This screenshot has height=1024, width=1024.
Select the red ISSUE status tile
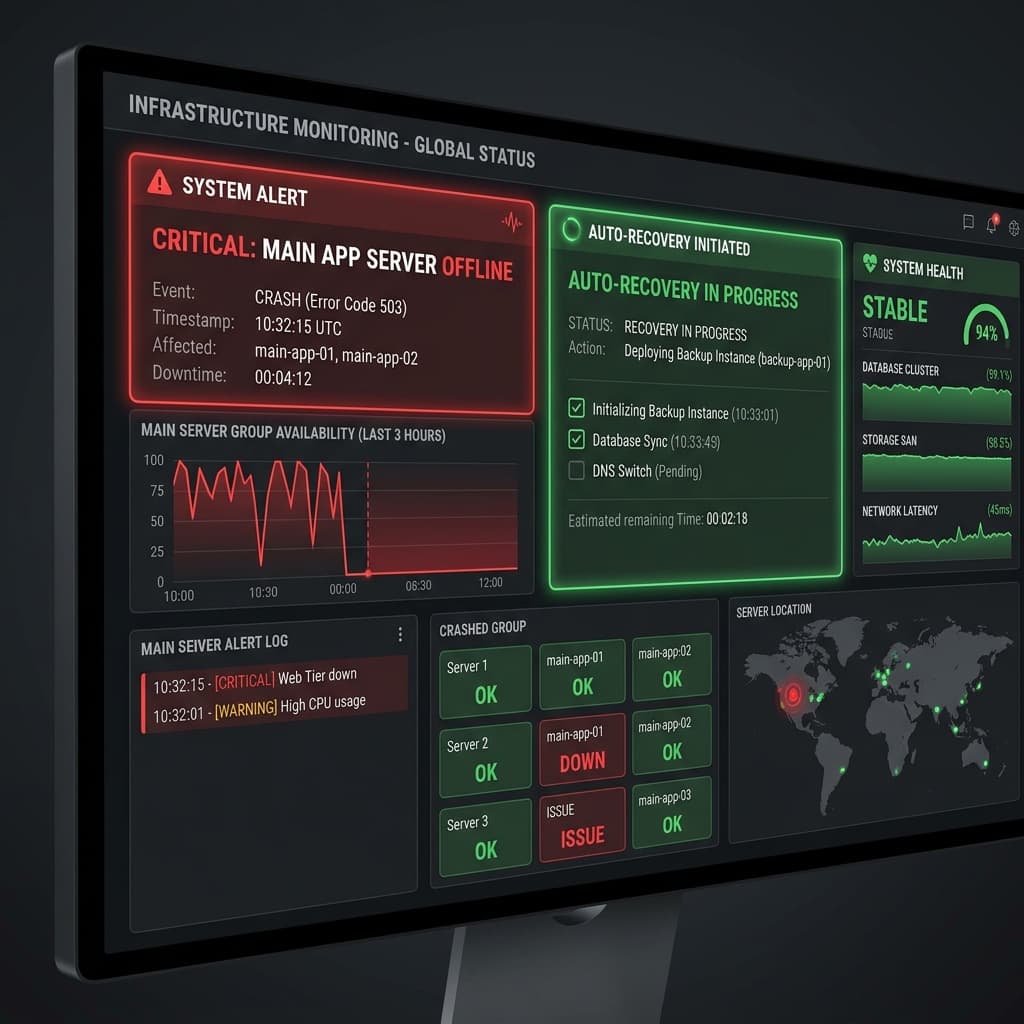[x=582, y=825]
